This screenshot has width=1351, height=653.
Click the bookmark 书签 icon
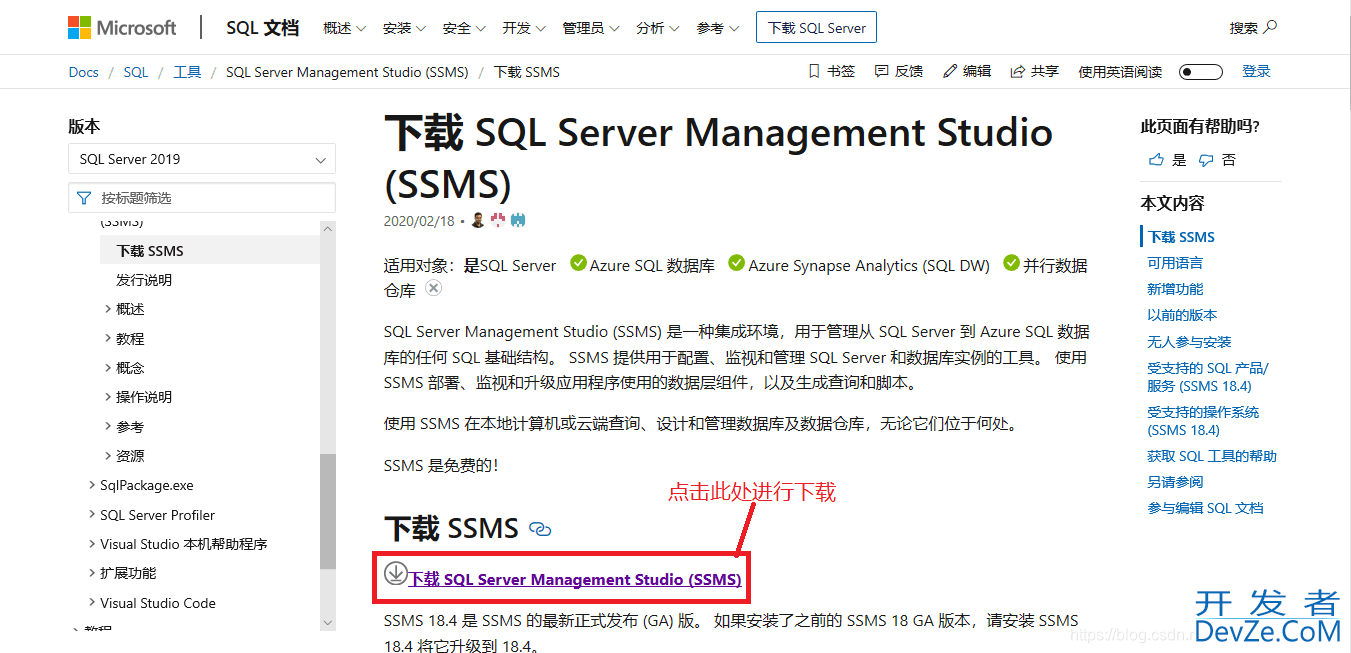813,71
